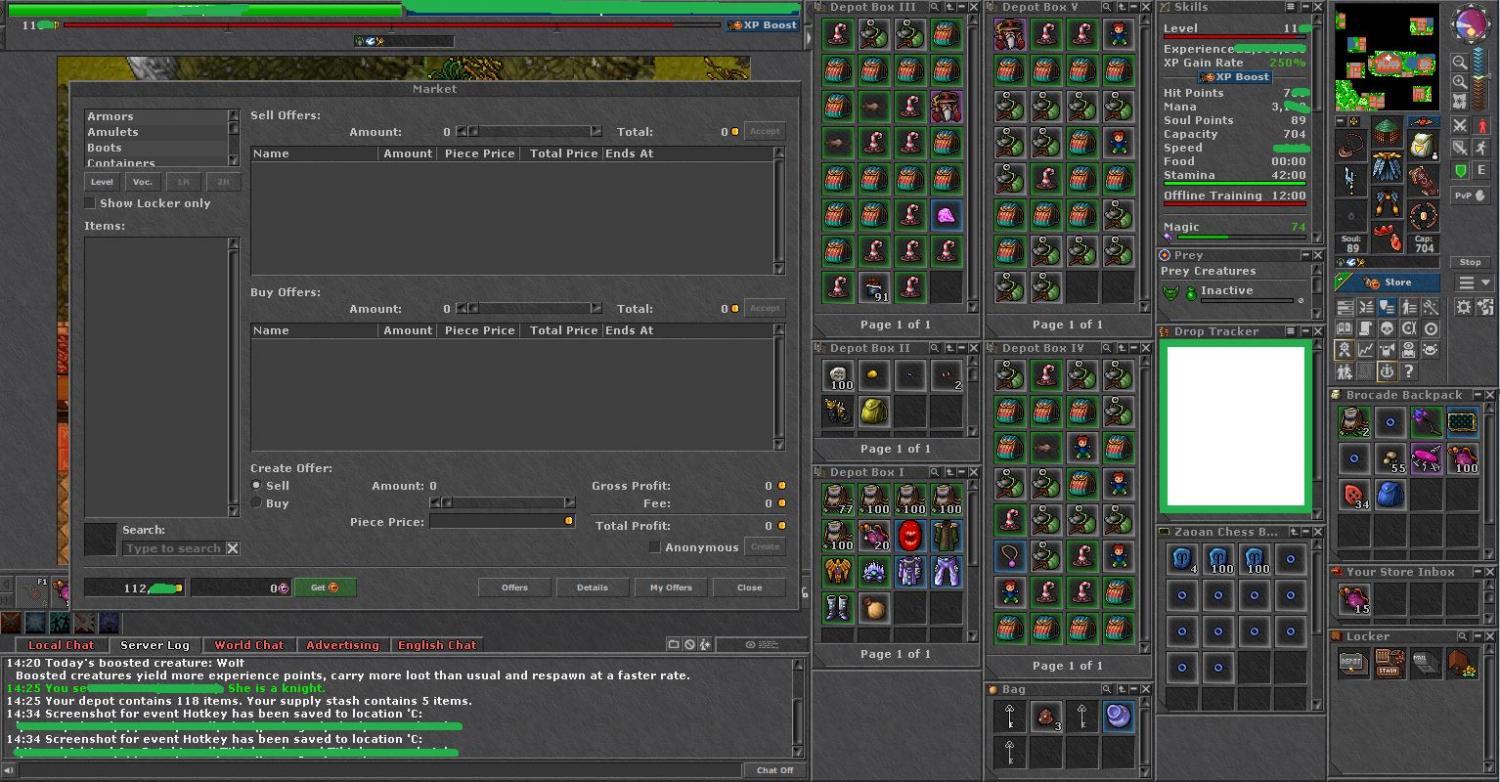
Task: Click the blue backpack in Brocade Backpack
Action: click(1390, 494)
